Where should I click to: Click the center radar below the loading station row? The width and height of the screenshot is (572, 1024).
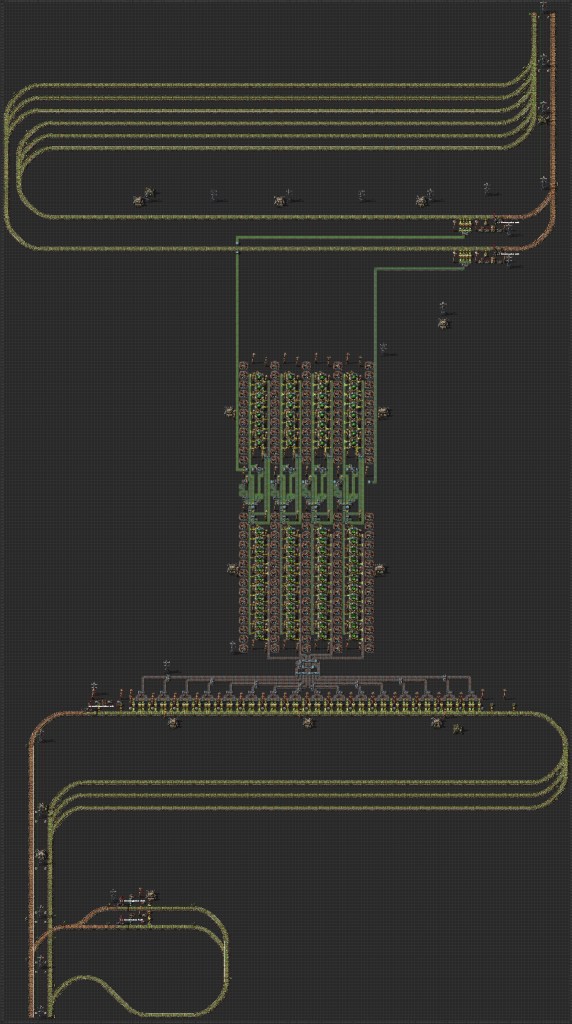coord(307,722)
